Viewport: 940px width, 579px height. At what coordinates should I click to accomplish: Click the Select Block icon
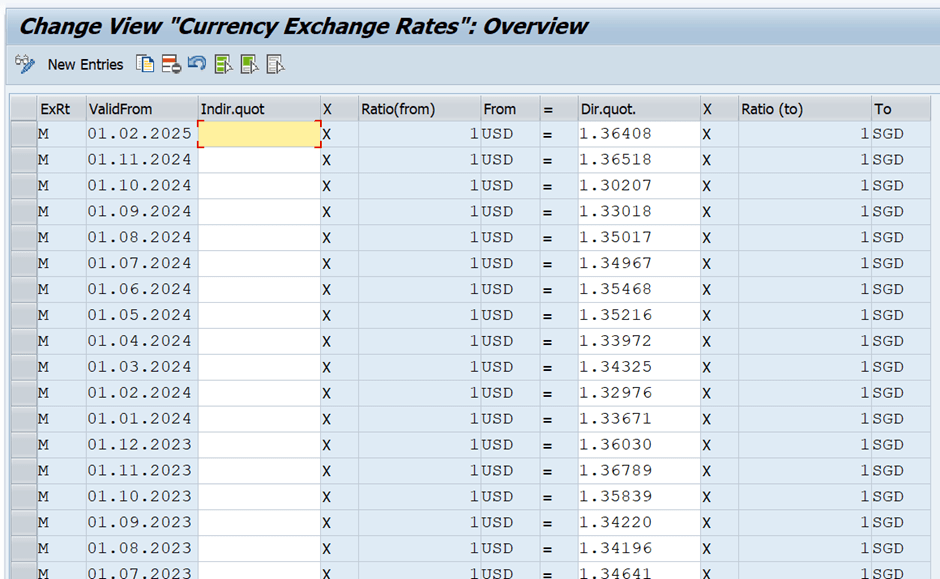249,64
